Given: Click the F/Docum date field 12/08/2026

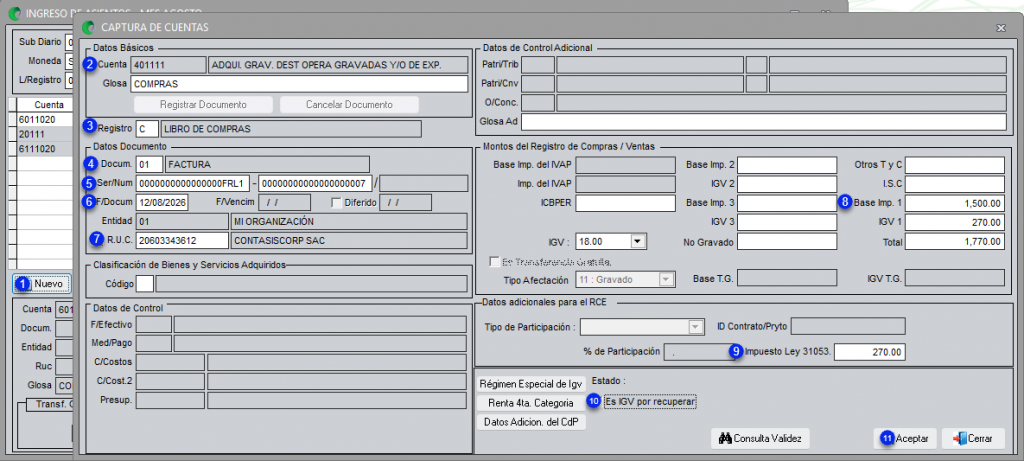Looking at the screenshot, I should pyautogui.click(x=162, y=202).
